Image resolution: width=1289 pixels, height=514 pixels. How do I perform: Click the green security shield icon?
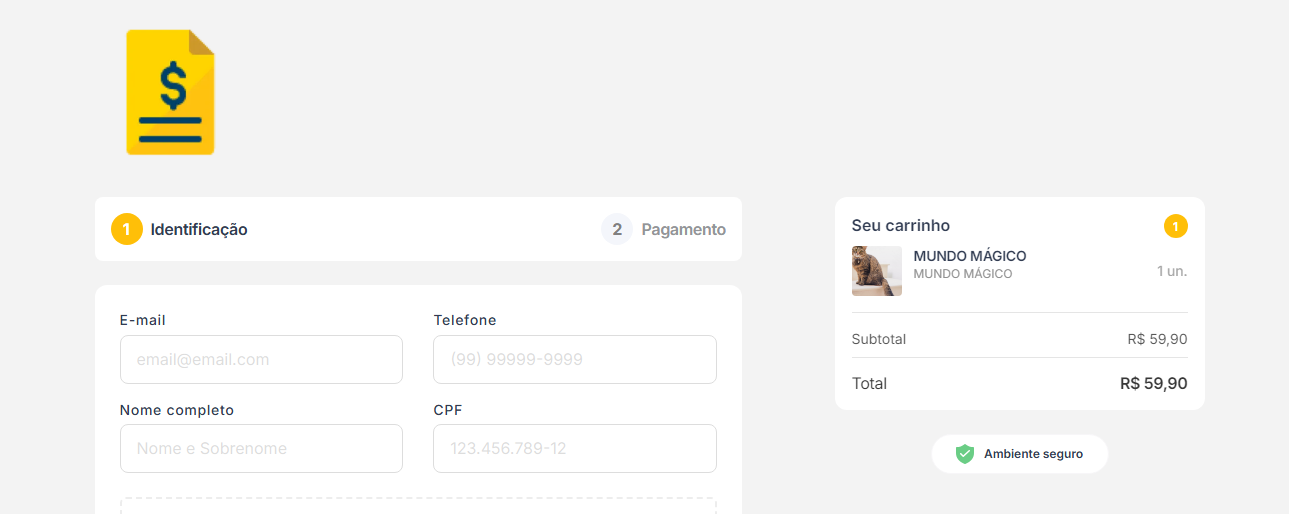(964, 454)
